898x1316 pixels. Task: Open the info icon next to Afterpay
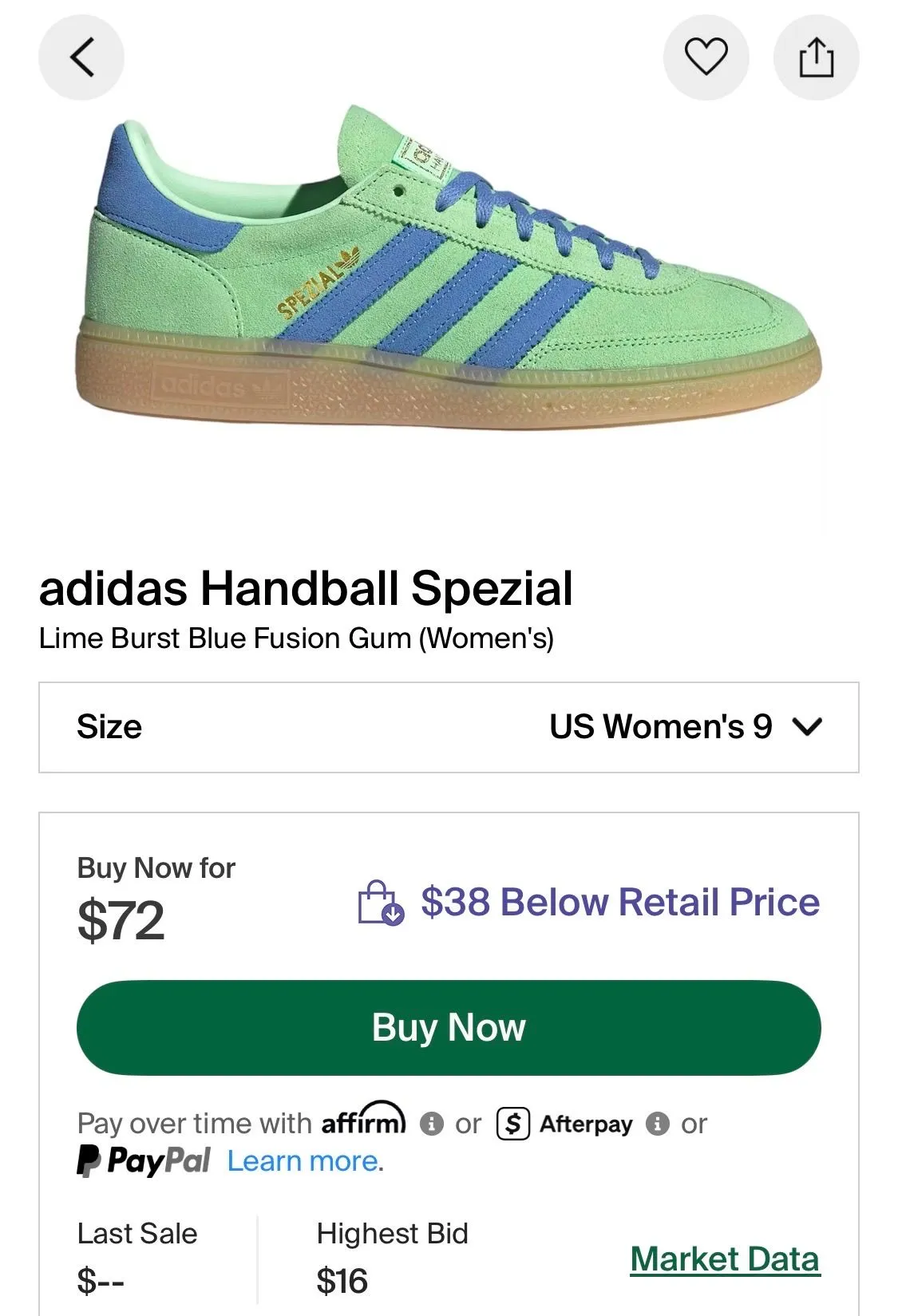tap(657, 1124)
